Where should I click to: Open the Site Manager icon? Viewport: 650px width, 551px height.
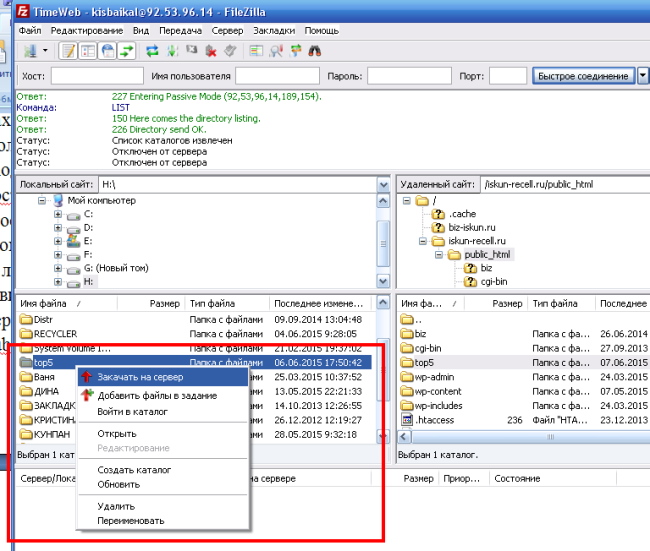pyautogui.click(x=29, y=50)
